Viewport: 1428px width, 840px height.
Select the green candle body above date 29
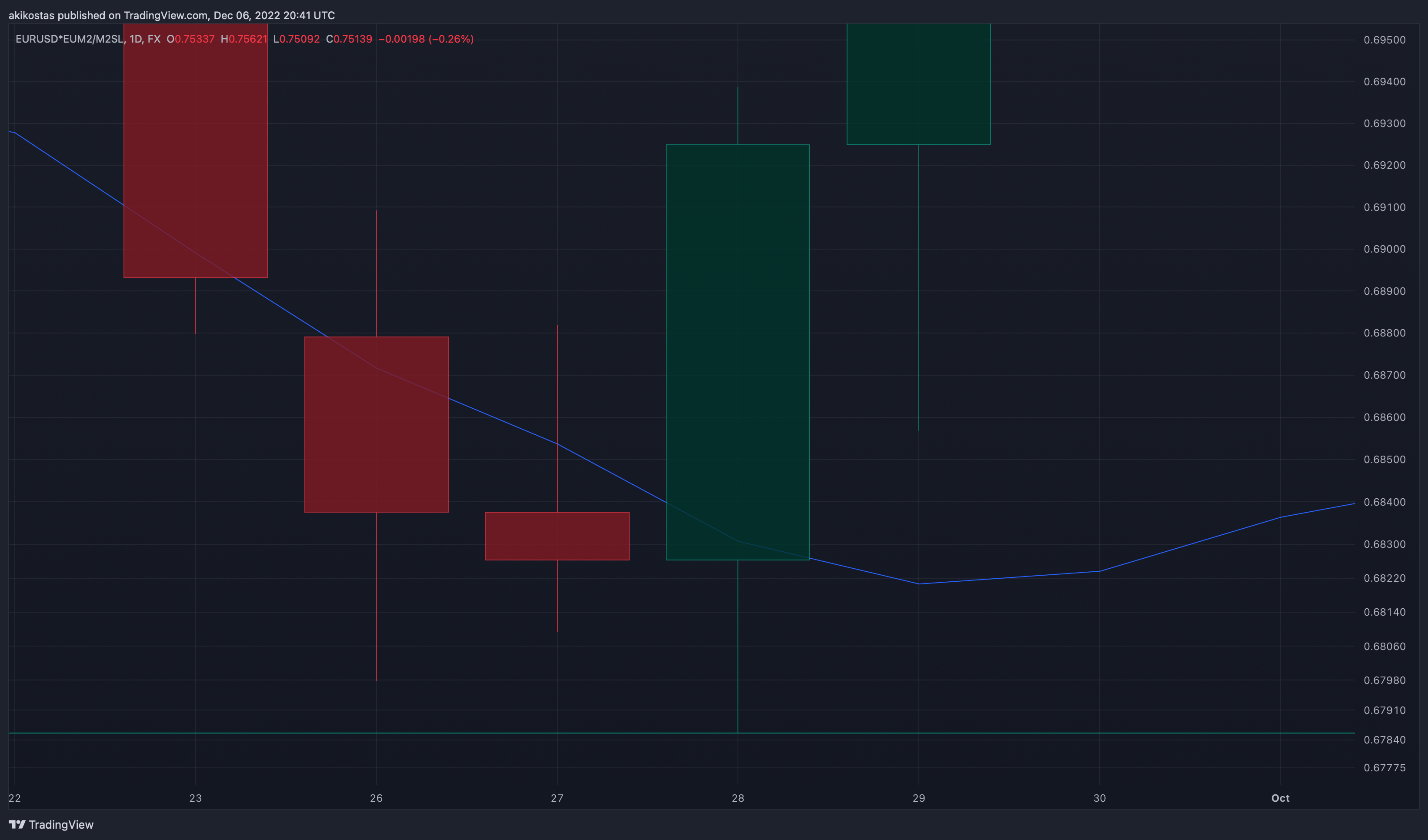click(x=918, y=84)
